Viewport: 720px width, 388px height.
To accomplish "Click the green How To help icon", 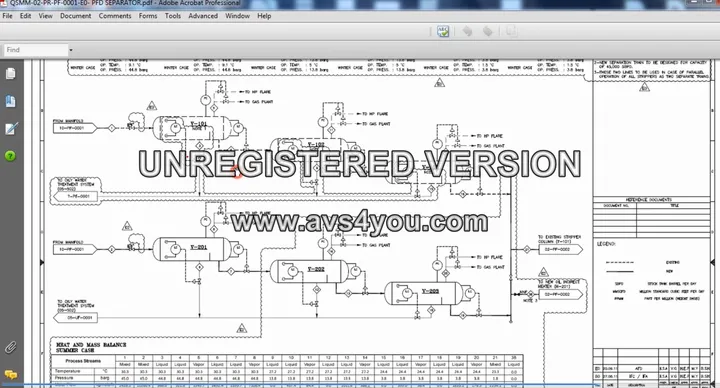I will tap(10, 156).
